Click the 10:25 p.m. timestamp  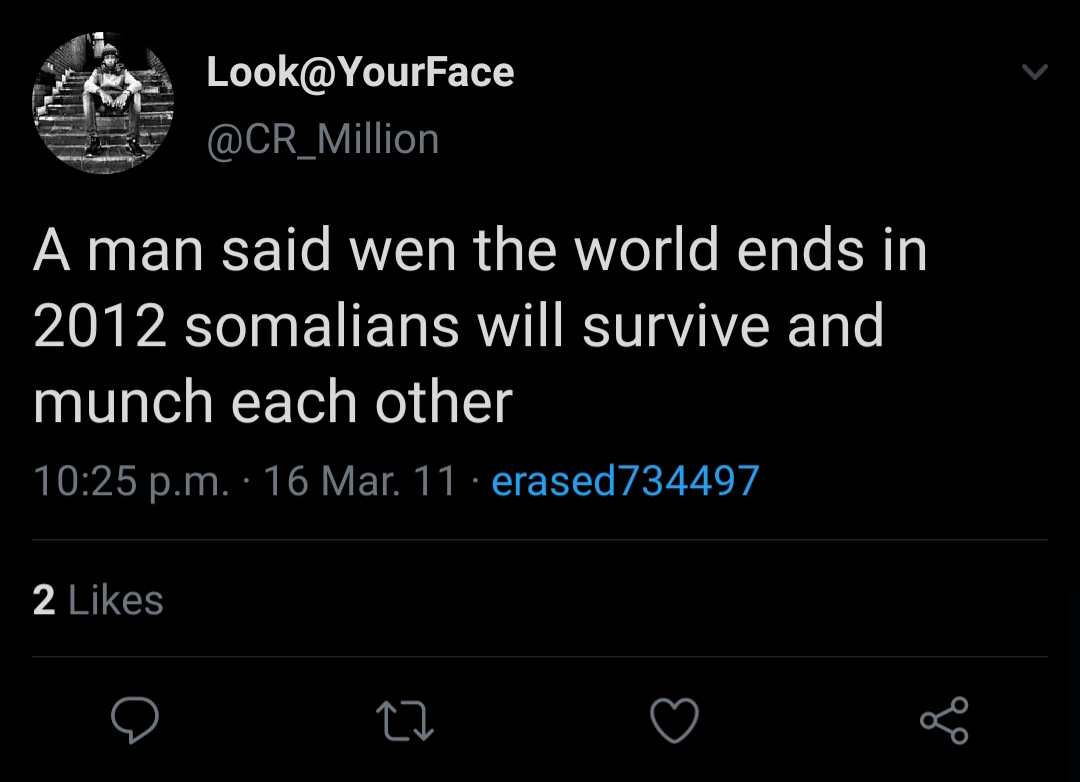pos(130,481)
